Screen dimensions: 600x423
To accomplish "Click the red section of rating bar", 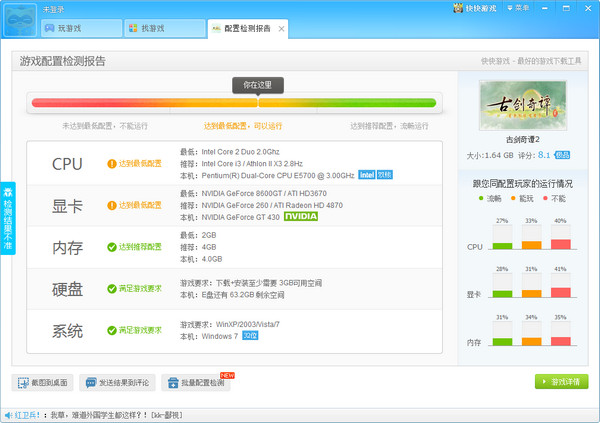I will coord(99,103).
